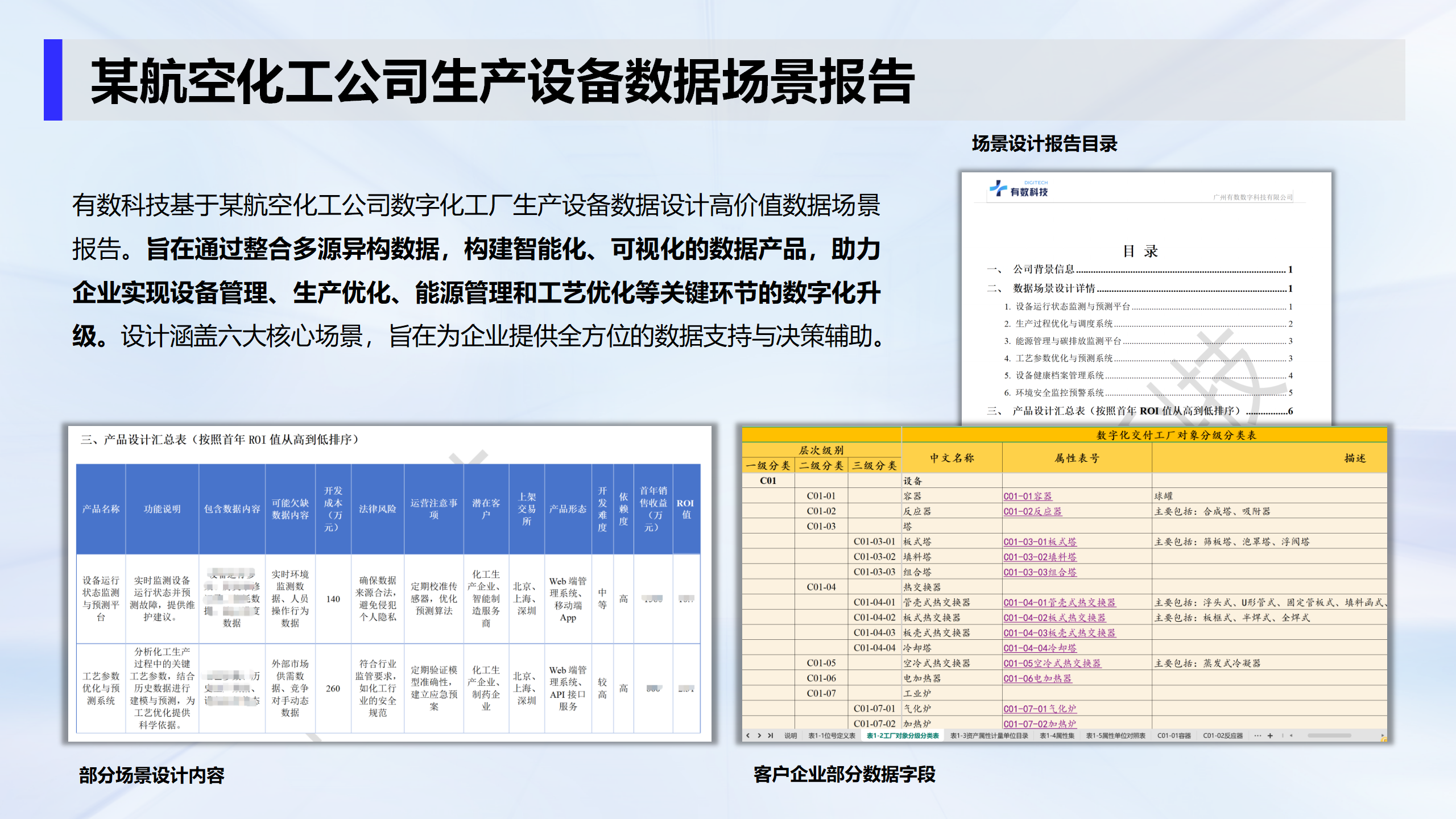
Task: Click scroll-right arrow on sheet scrollbar
Action: tap(1382, 735)
